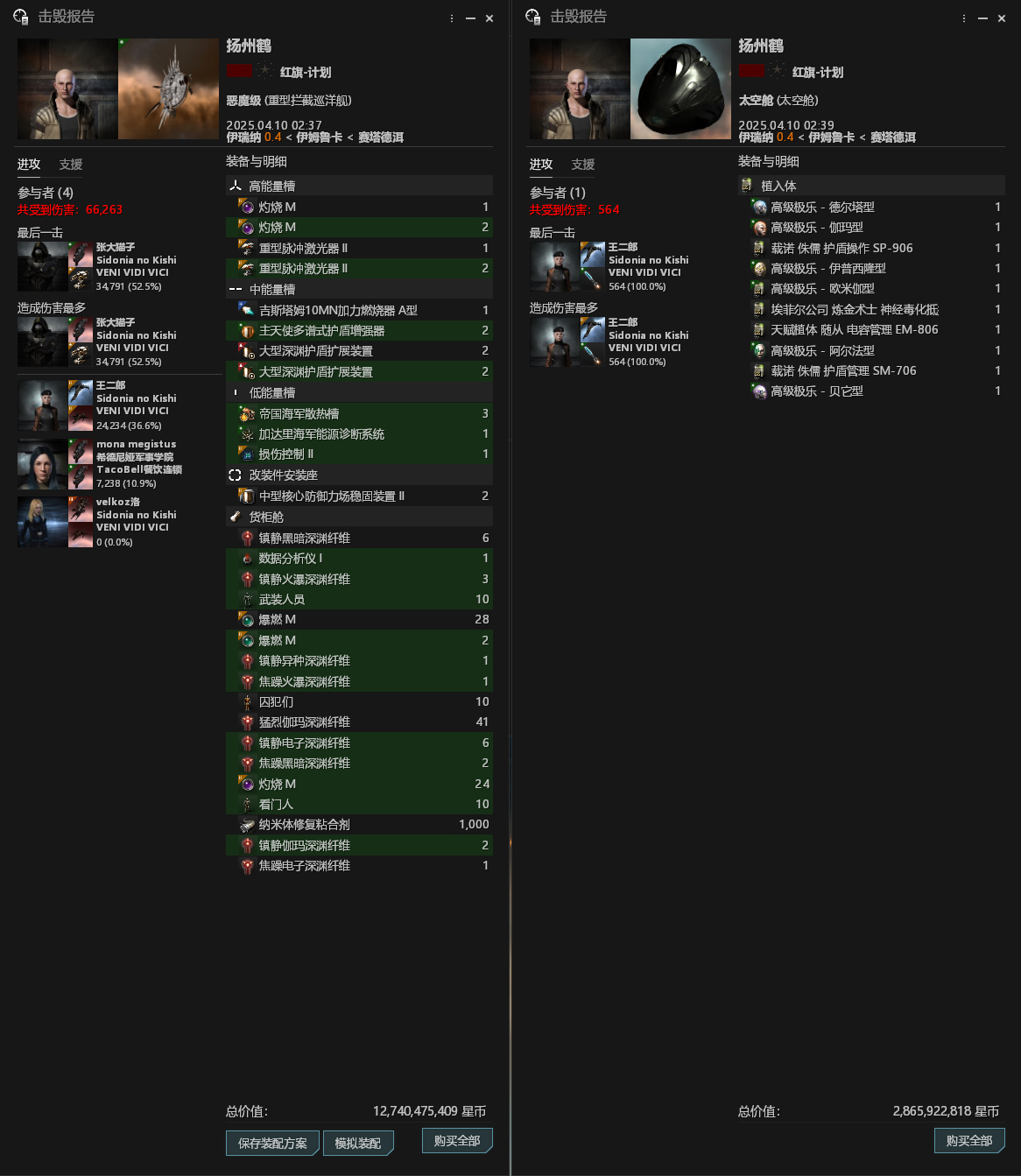Collapse the 货柜舱 cargo section
The width and height of the screenshot is (1021, 1176).
(x=359, y=517)
